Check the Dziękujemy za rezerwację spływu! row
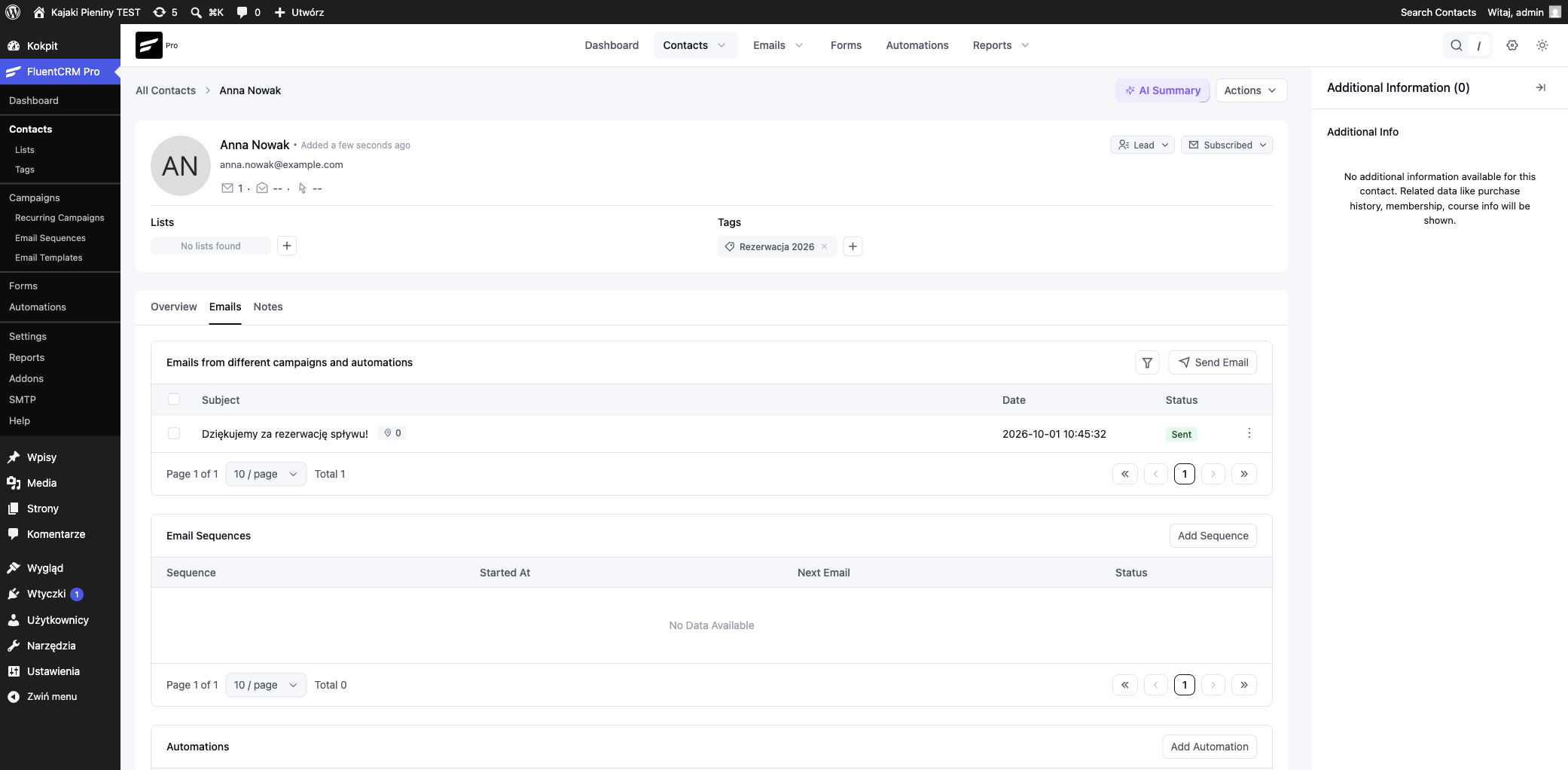Screen dimensions: 1568x770 pos(174,433)
